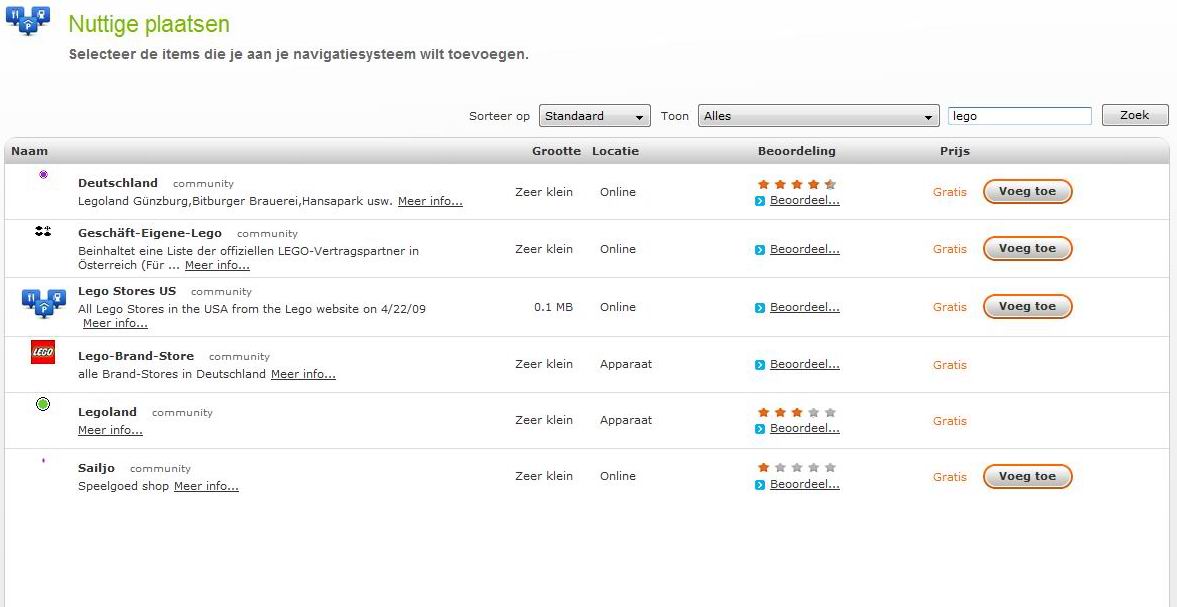The height and width of the screenshot is (607, 1177).
Task: Click blue arrow icon beside Sailjo Beoordeel
Action: (760, 485)
